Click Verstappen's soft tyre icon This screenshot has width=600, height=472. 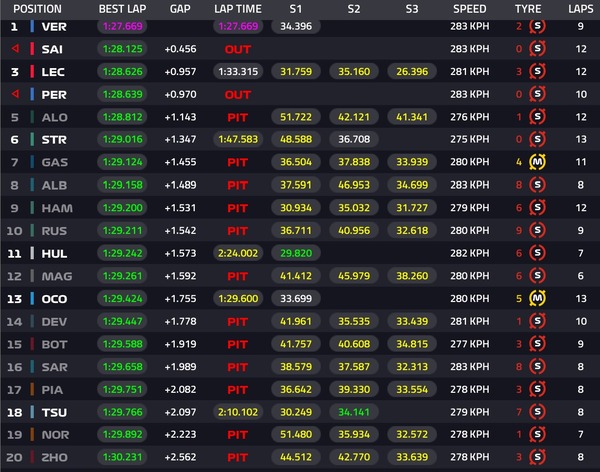pyautogui.click(x=537, y=26)
